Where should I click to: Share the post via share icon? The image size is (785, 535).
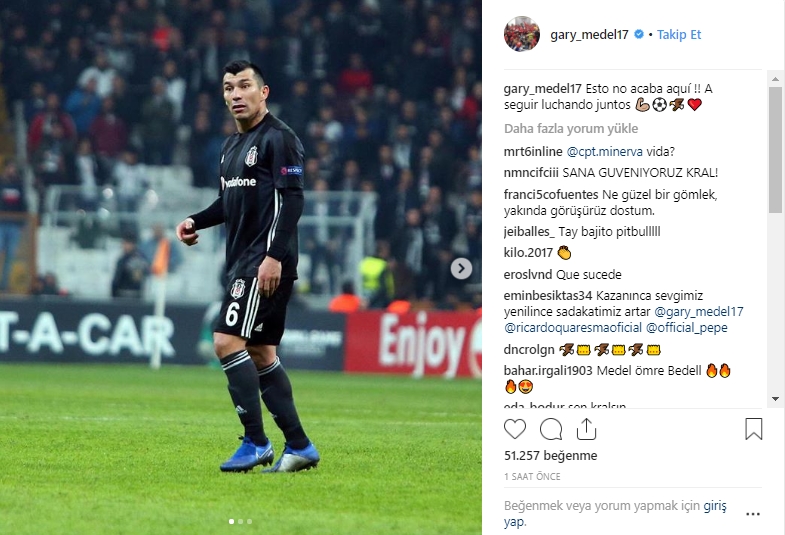tap(586, 429)
